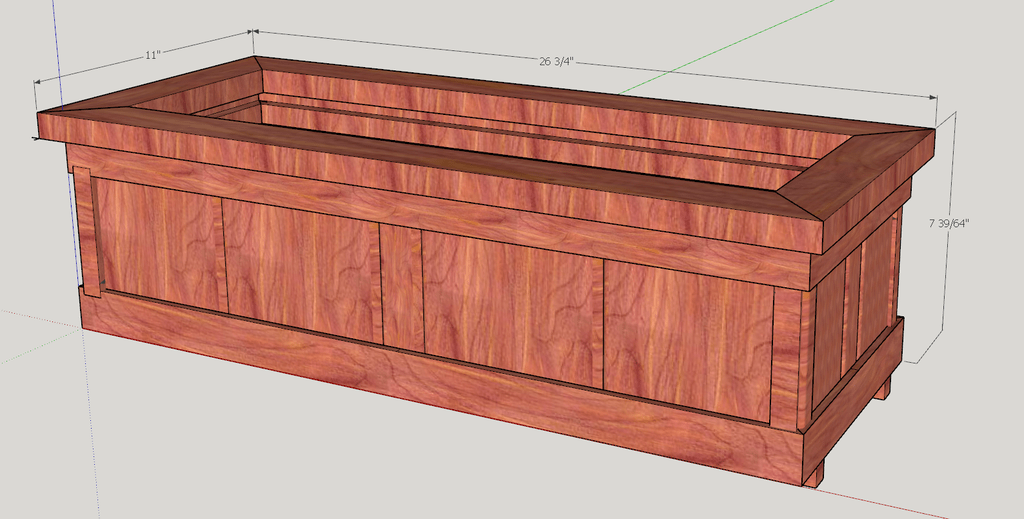The image size is (1024, 519).
Task: Click the 7 39/64" height dimension label
Action: [949, 223]
